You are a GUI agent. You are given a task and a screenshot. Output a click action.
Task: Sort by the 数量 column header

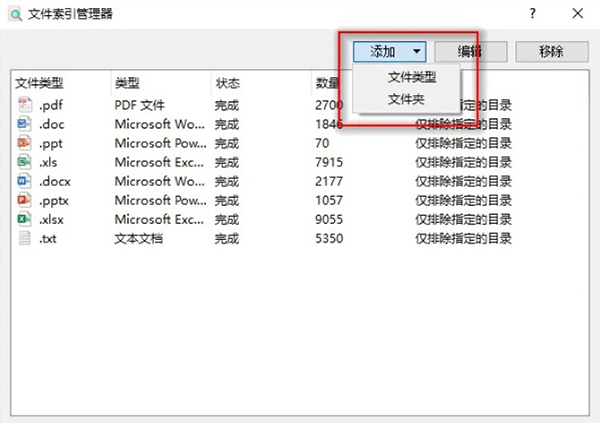[x=327, y=83]
